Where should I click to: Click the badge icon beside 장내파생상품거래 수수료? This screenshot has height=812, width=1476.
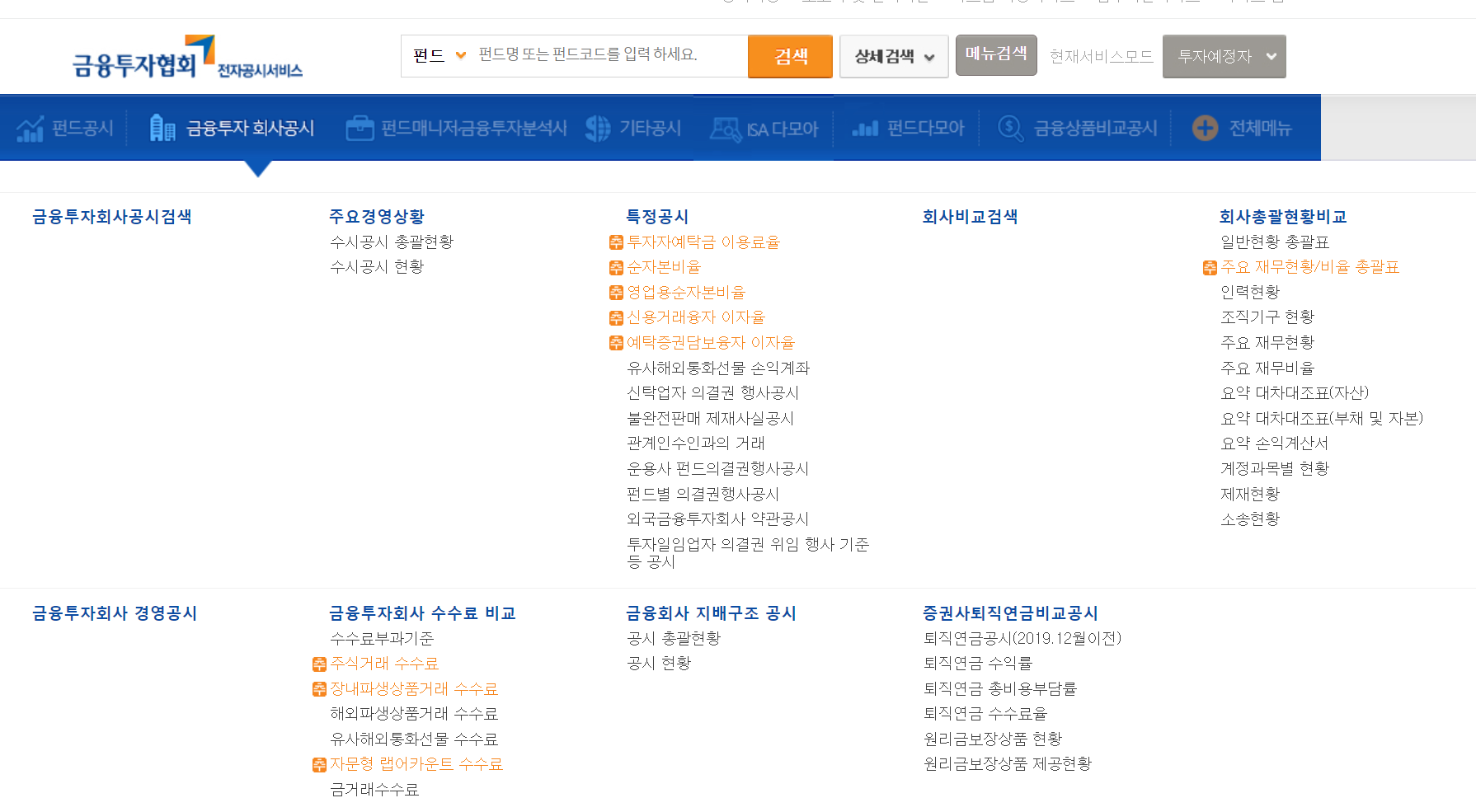pos(319,689)
